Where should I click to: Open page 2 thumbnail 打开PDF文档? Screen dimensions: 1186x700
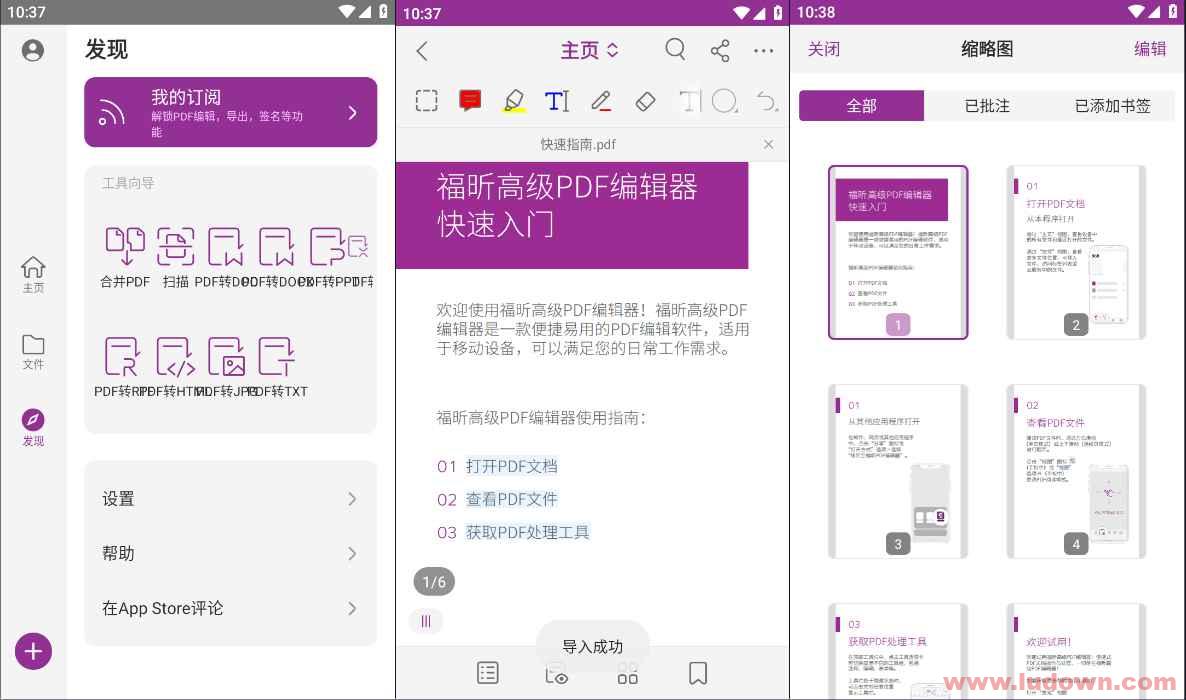(1076, 253)
